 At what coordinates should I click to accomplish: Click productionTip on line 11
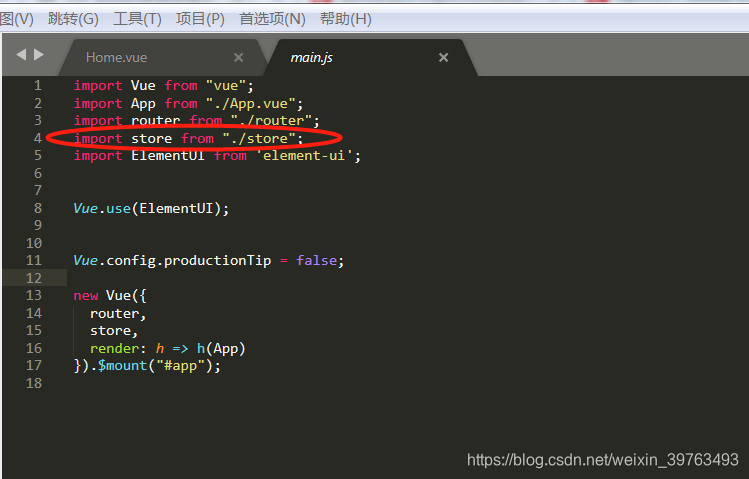pos(218,261)
